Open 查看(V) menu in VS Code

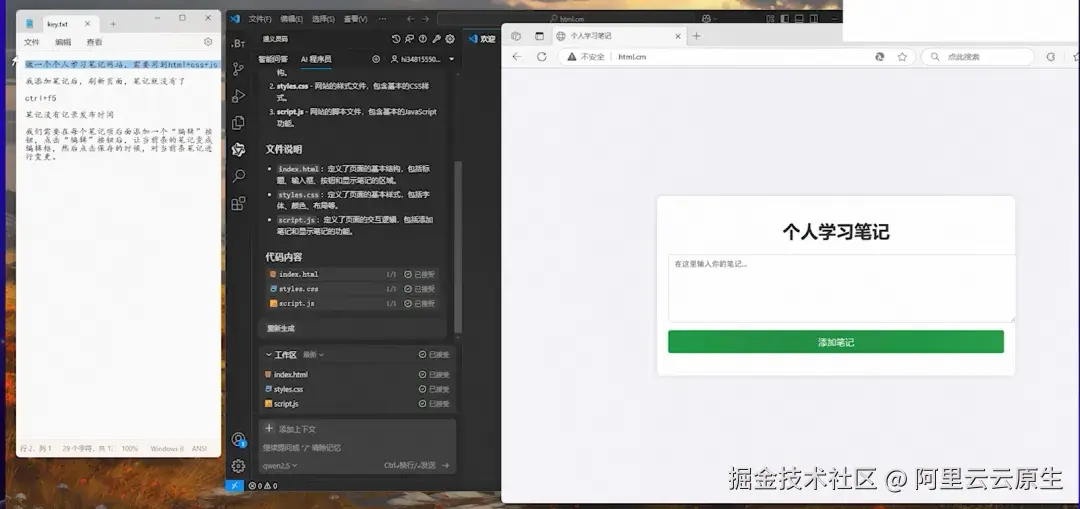355,19
